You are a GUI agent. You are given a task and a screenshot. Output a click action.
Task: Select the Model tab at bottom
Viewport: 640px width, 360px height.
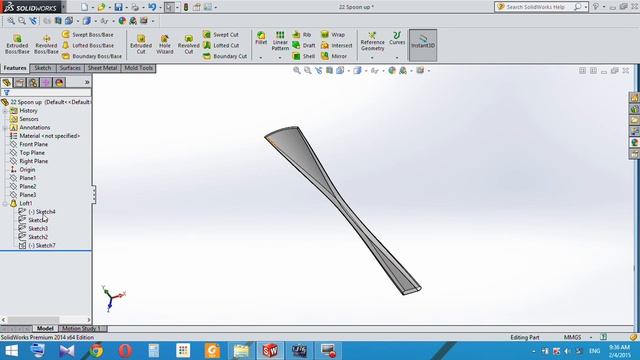click(45, 328)
